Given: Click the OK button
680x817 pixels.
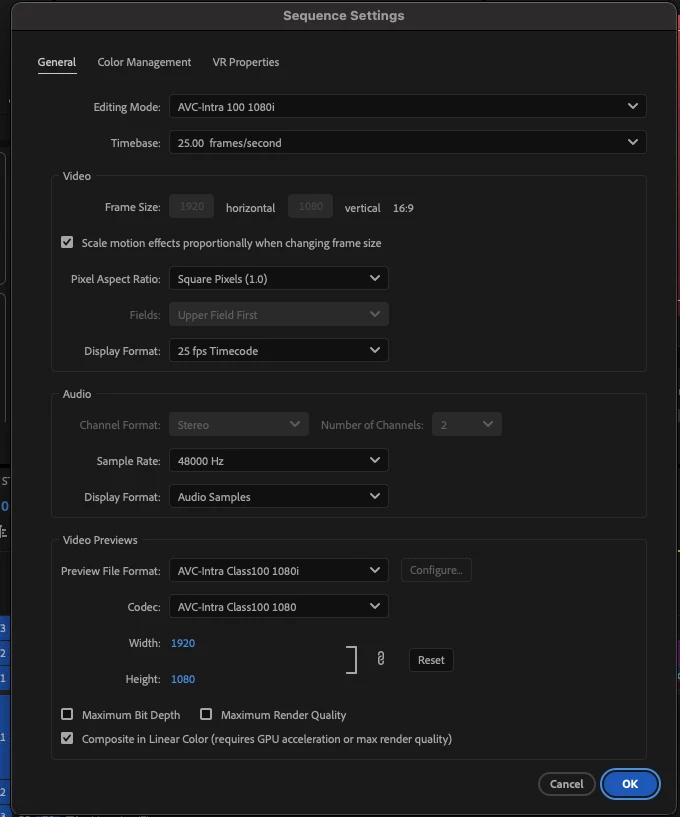Looking at the screenshot, I should [x=630, y=784].
